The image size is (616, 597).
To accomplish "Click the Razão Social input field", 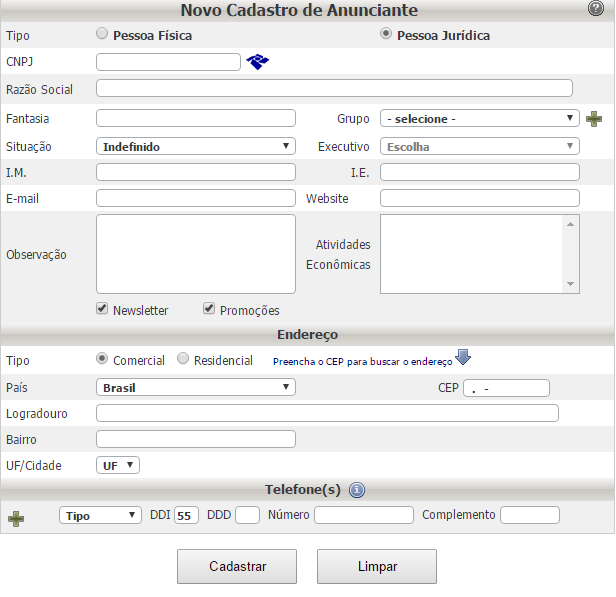I will 334,89.
